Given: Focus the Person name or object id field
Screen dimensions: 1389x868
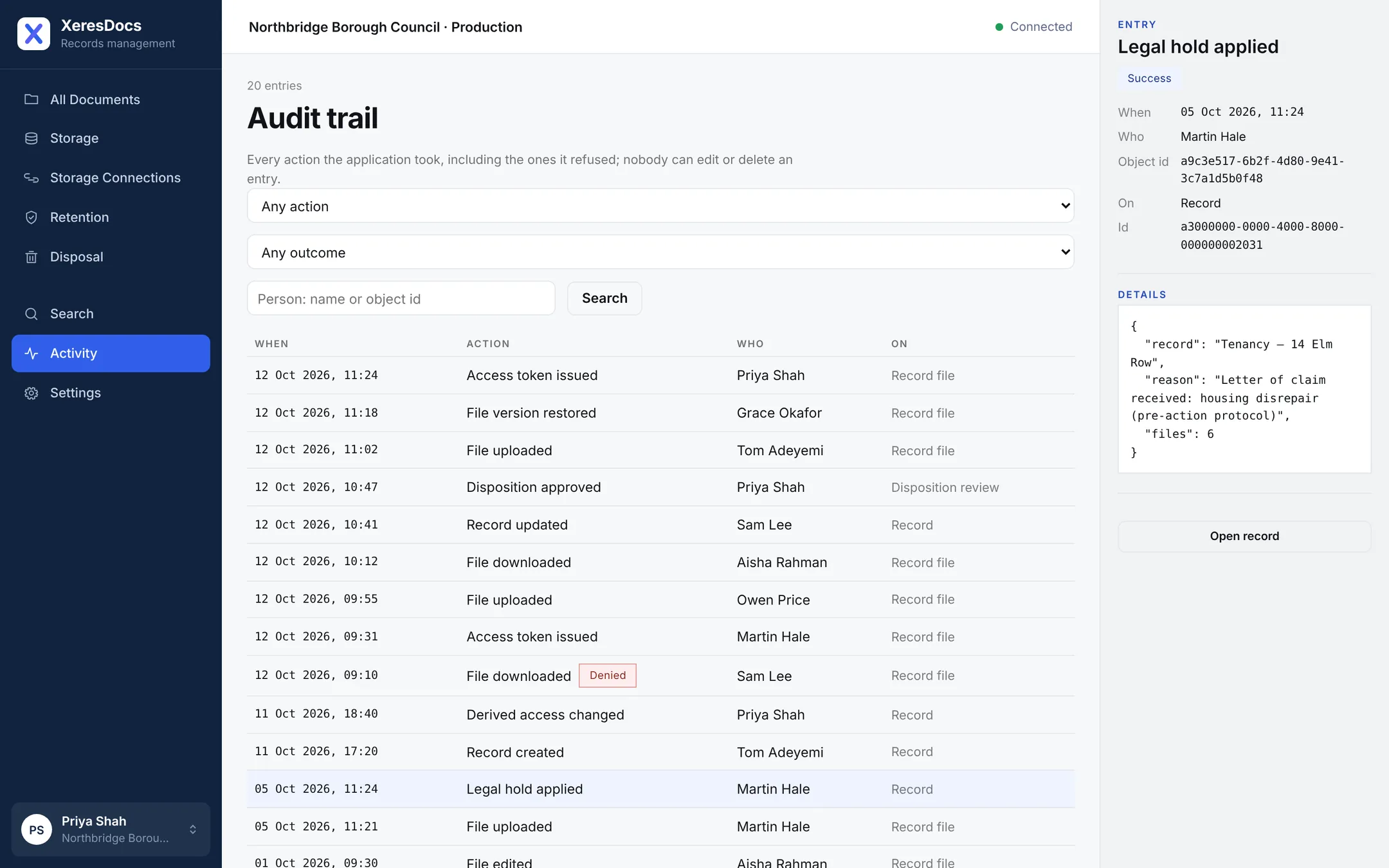Looking at the screenshot, I should 401,298.
